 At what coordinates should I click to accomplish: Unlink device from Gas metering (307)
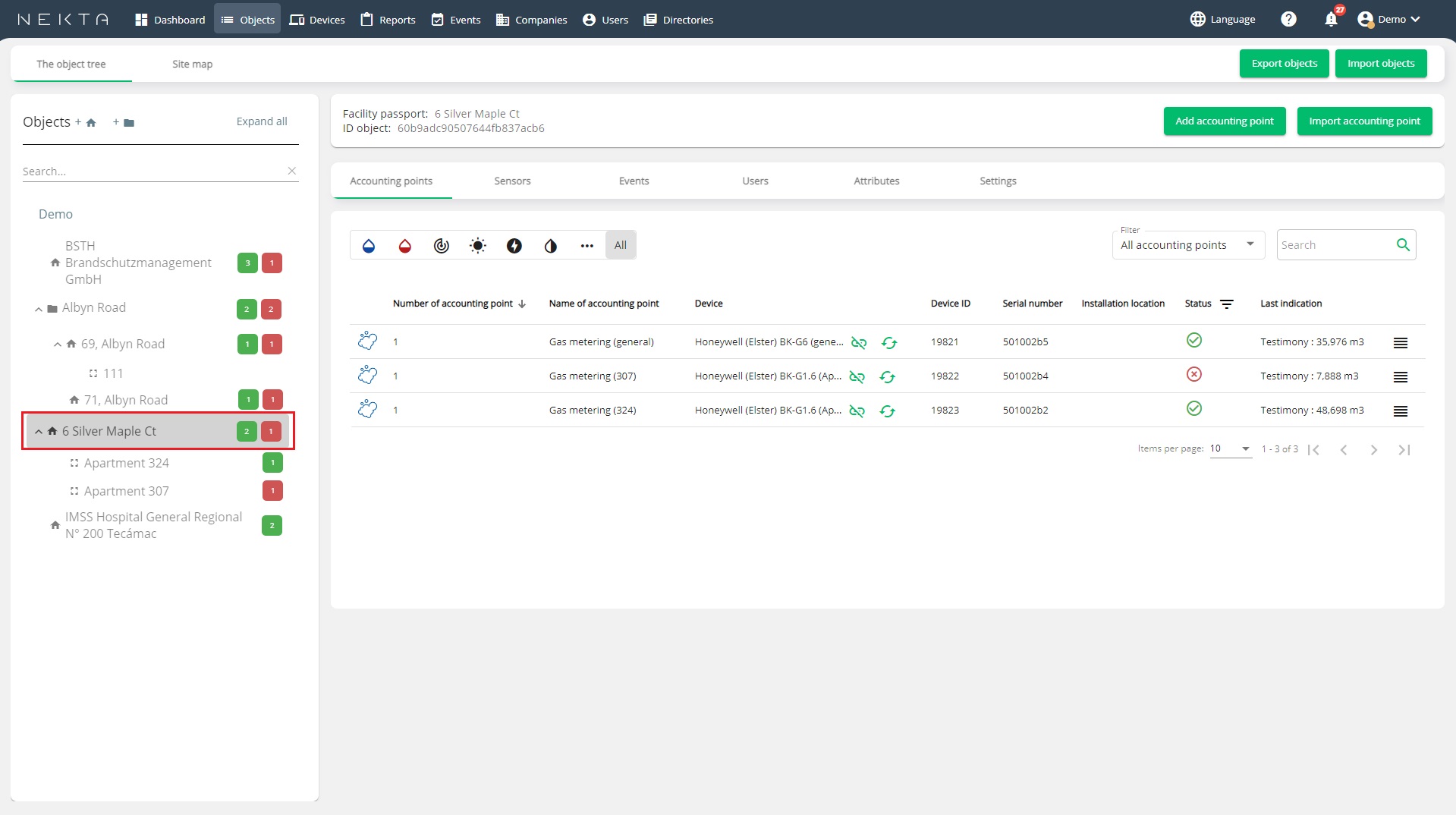click(857, 376)
